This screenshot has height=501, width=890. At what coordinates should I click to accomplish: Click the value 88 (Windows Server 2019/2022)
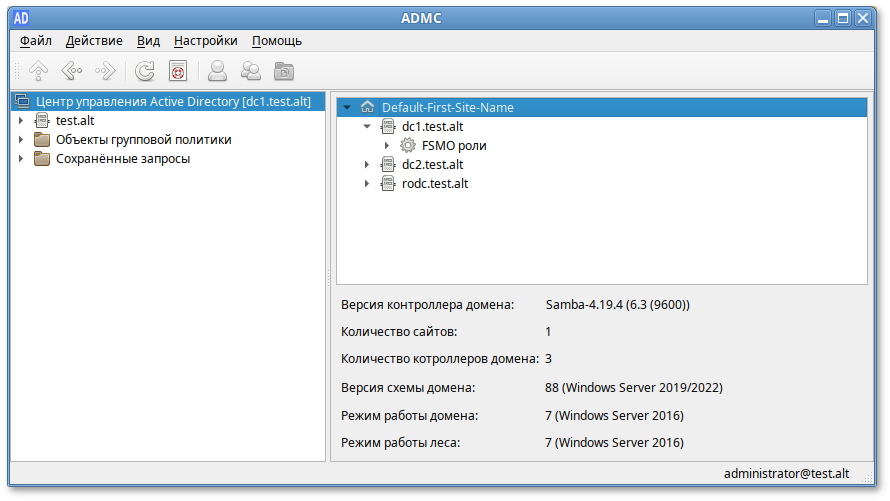[633, 388]
